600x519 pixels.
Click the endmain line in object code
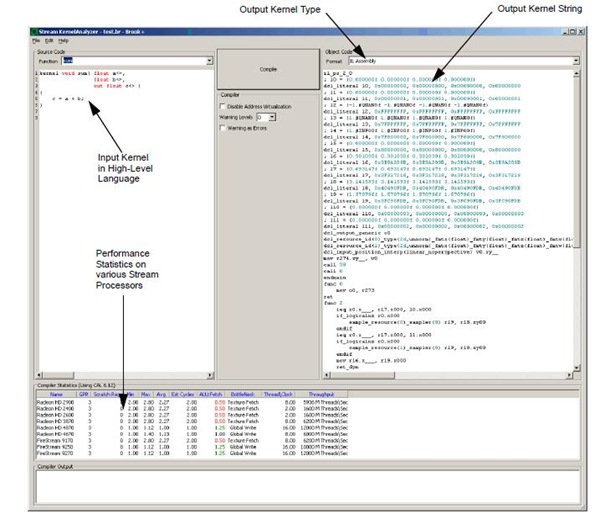[x=335, y=277]
